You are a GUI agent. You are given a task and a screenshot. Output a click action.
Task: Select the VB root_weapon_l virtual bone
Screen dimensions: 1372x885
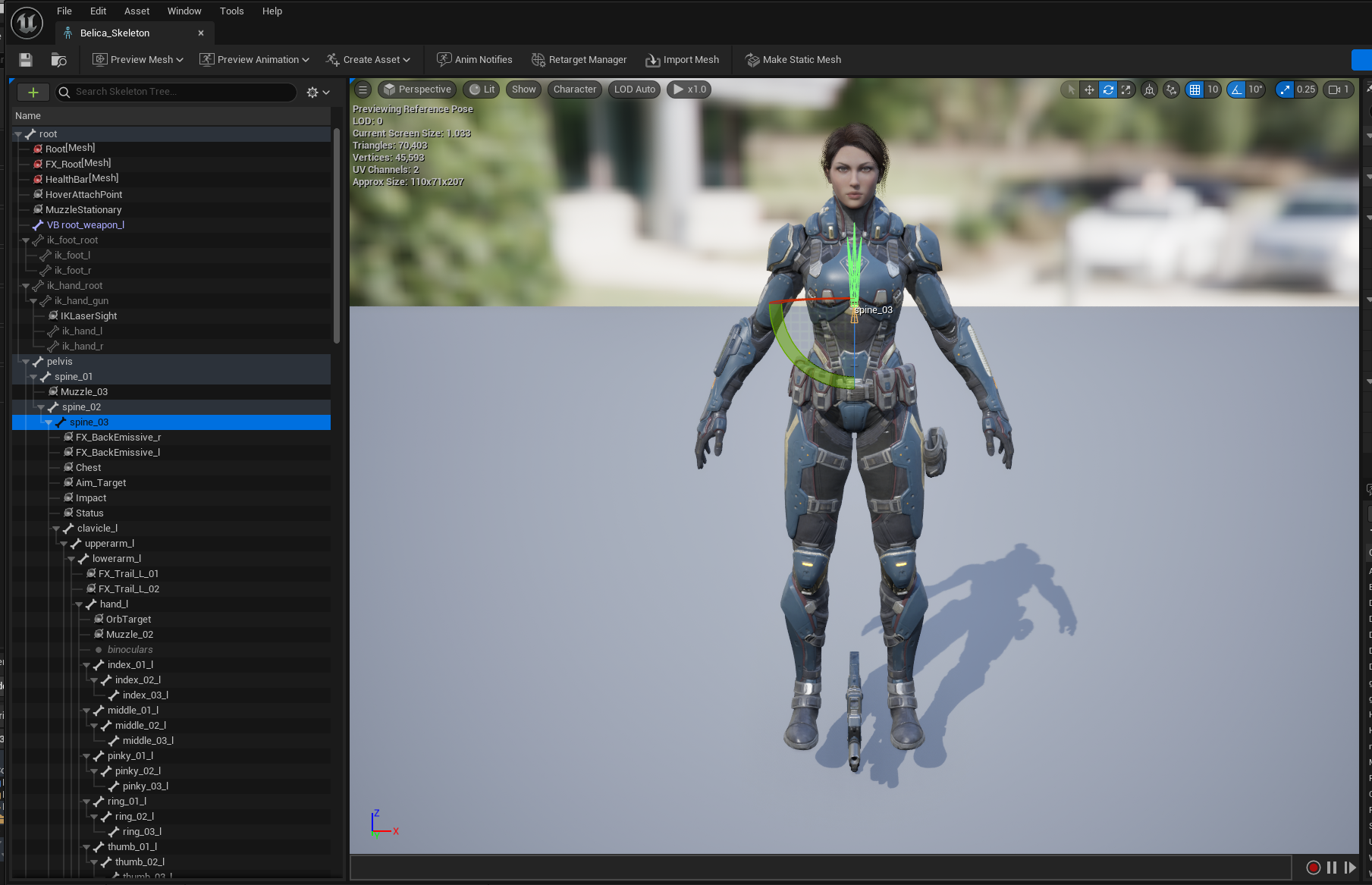[86, 225]
